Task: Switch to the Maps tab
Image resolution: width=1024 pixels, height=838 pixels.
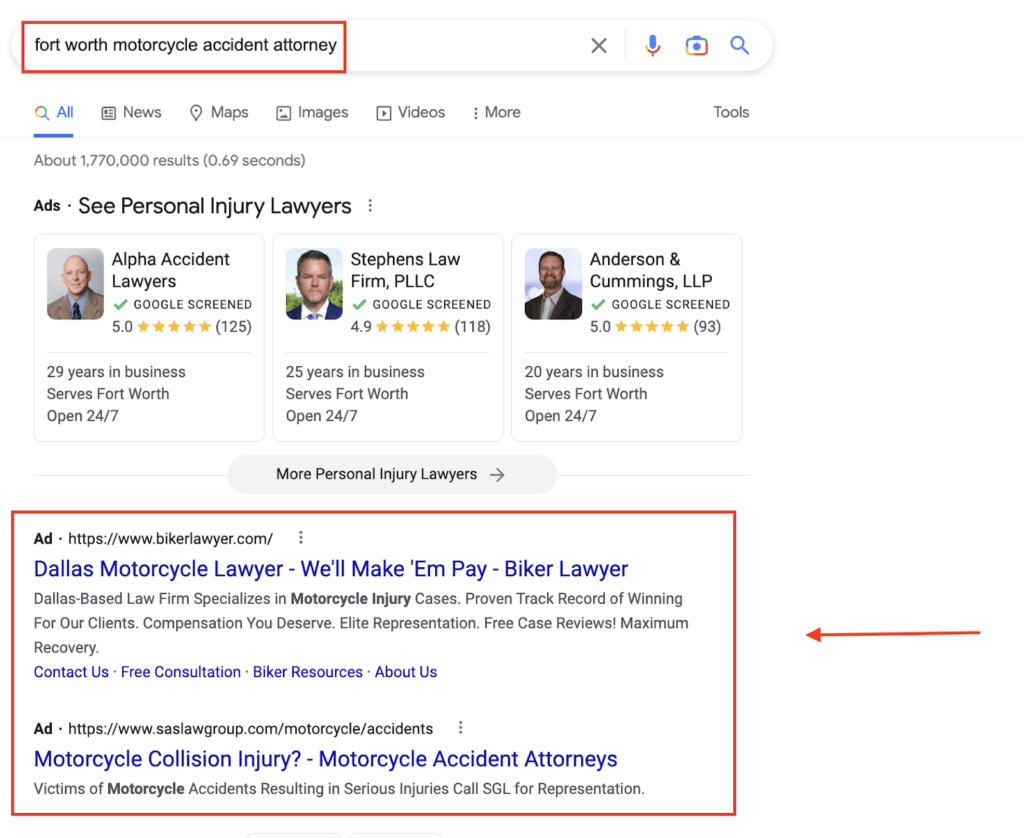Action: point(219,112)
